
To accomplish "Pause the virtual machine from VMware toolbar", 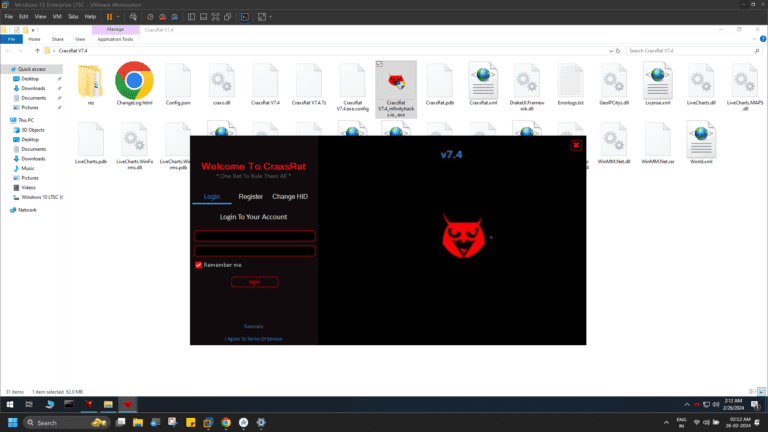I will (109, 17).
